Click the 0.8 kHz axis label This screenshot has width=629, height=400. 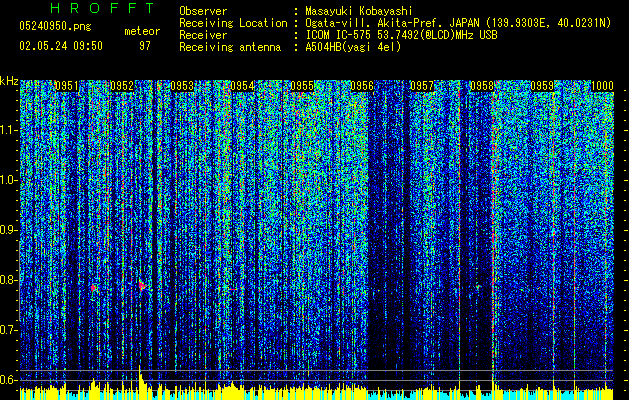tap(9, 280)
